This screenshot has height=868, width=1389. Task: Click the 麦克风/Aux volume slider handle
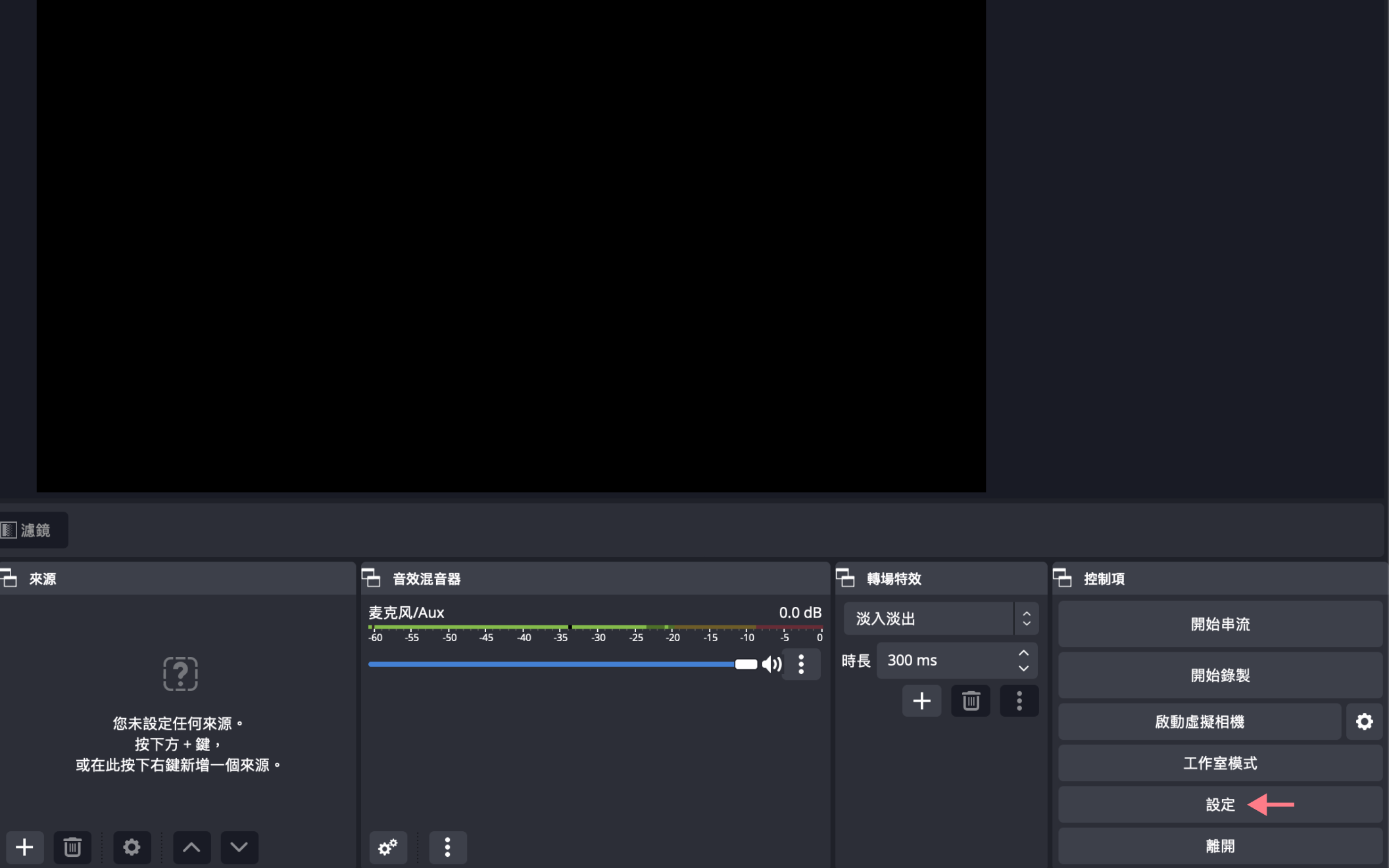point(746,664)
